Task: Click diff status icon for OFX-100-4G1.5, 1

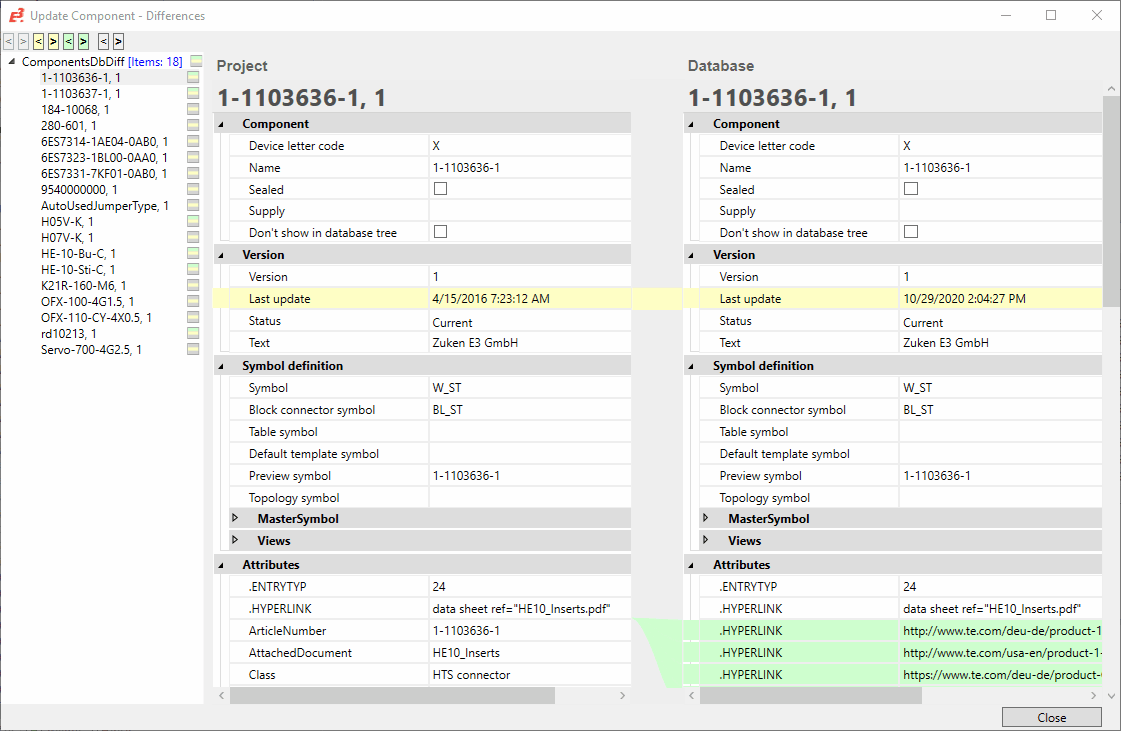Action: 193,301
